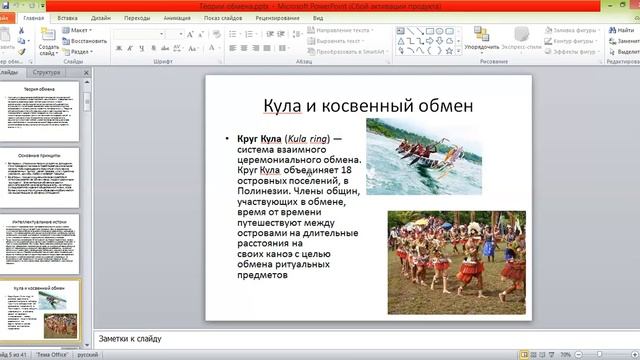
Task: Clear all formatting with the eraser icon
Action: click(x=217, y=35)
